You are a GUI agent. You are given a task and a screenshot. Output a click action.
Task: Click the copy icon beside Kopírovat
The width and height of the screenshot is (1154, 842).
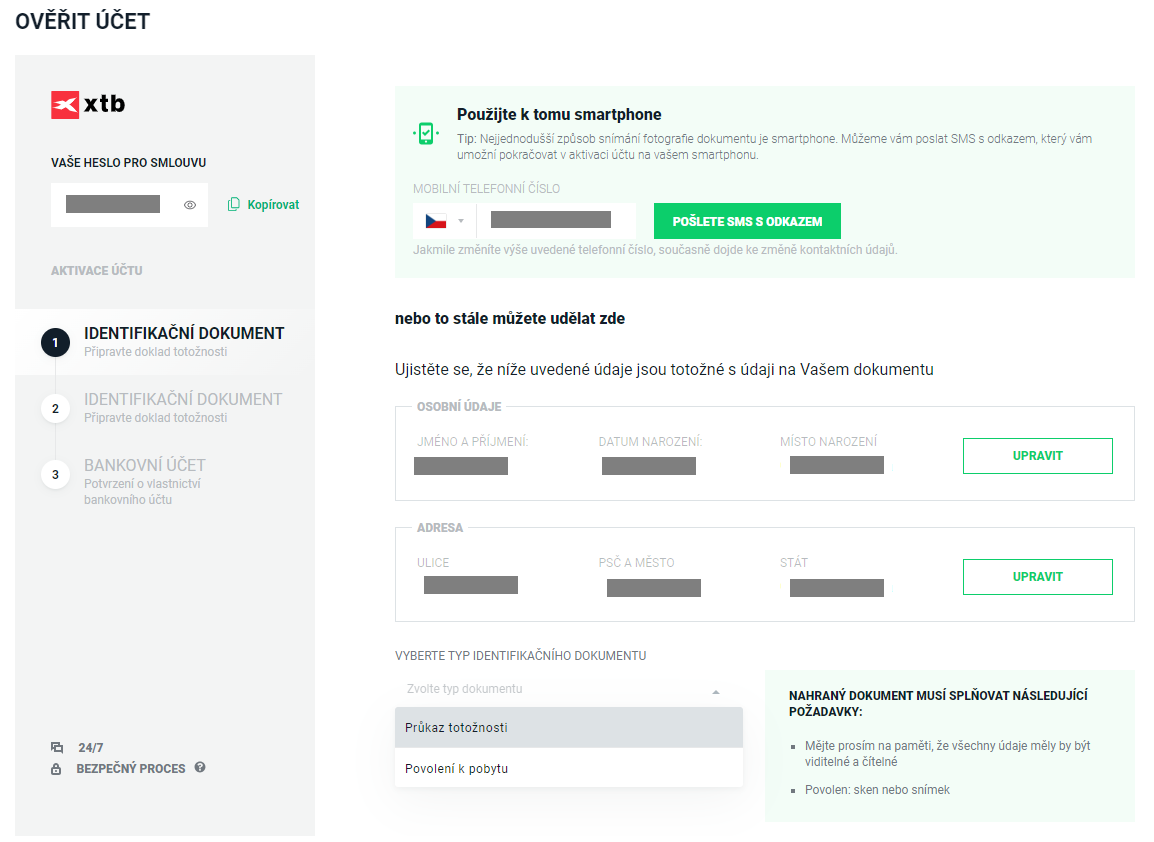point(233,205)
